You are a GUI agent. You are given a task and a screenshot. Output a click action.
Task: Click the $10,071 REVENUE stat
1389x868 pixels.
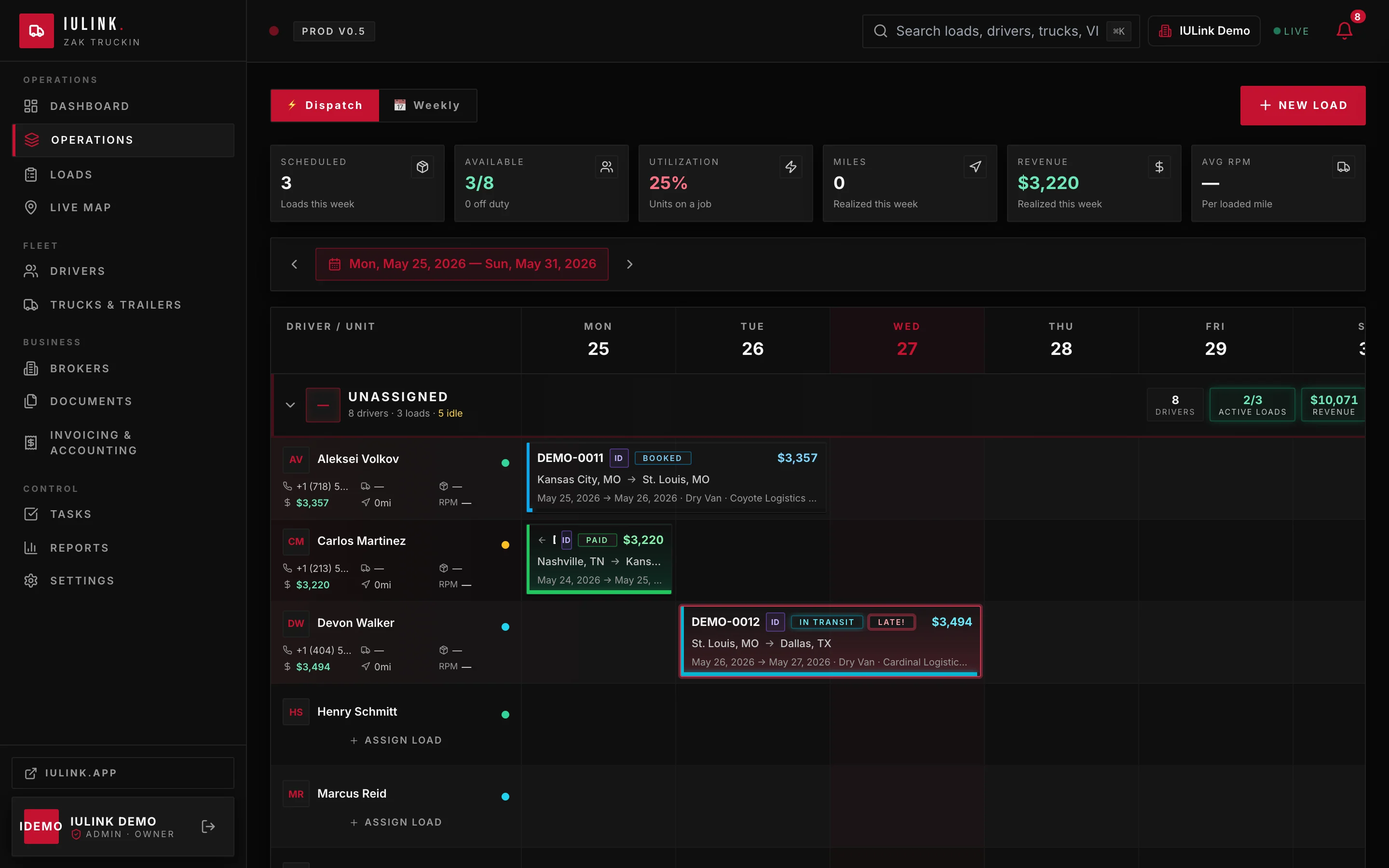(x=1334, y=405)
